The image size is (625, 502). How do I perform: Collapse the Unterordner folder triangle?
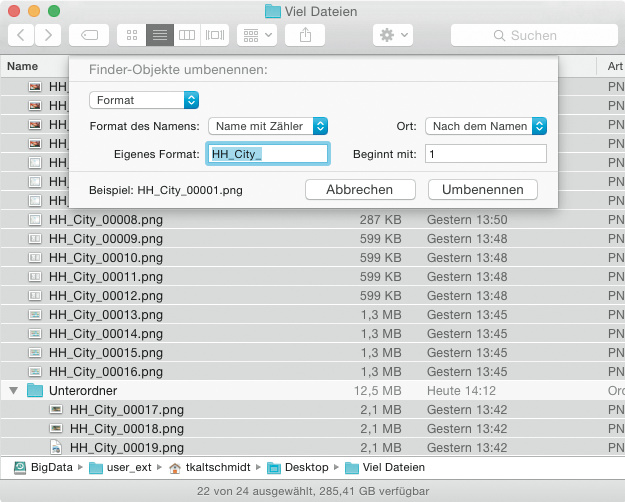point(14,390)
